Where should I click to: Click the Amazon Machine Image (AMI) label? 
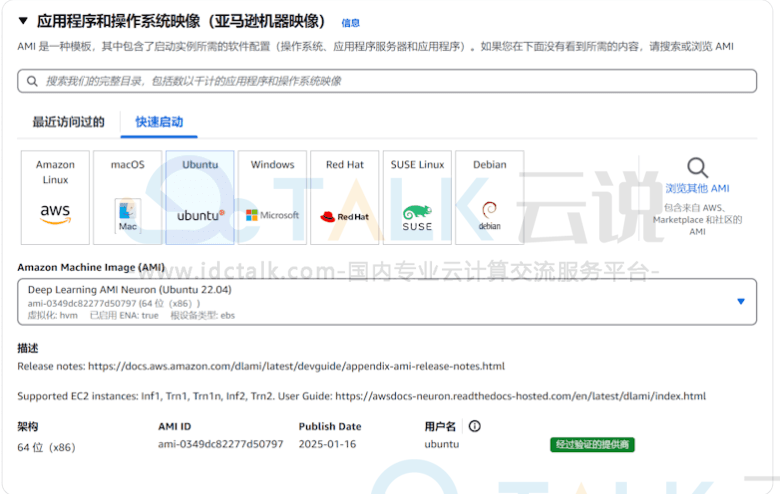pyautogui.click(x=91, y=267)
